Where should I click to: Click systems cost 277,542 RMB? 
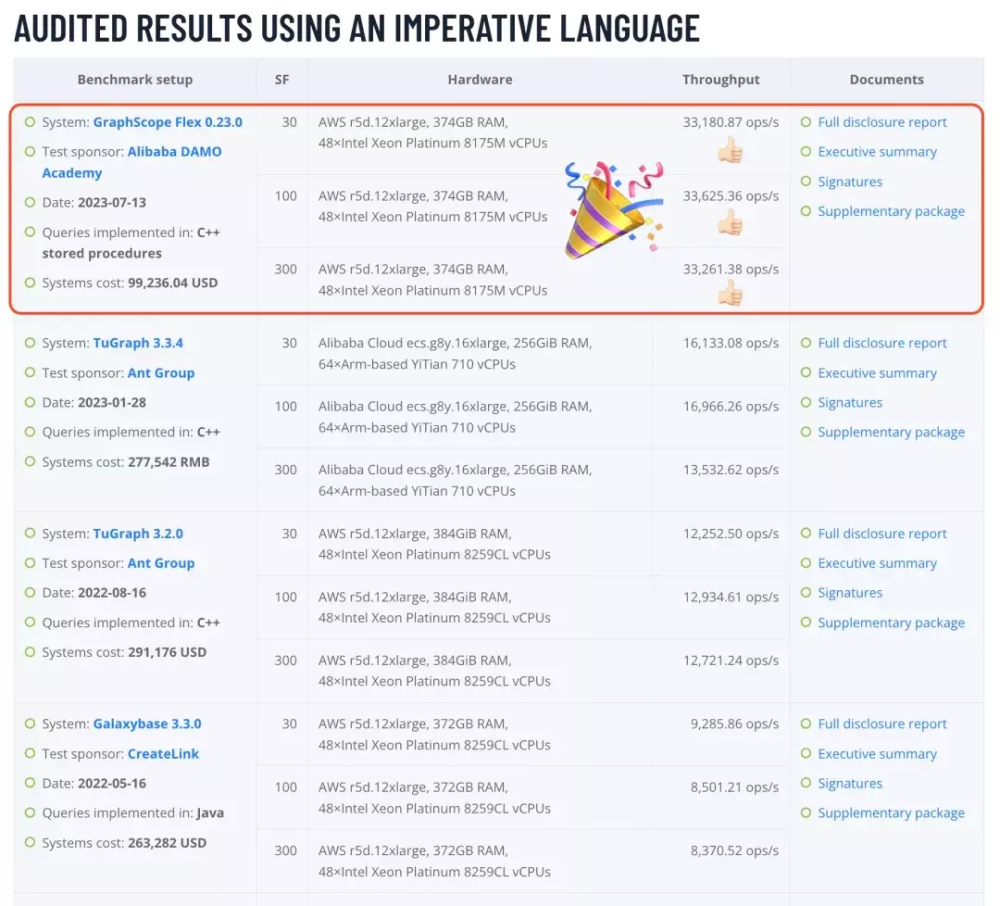pyautogui.click(x=168, y=462)
